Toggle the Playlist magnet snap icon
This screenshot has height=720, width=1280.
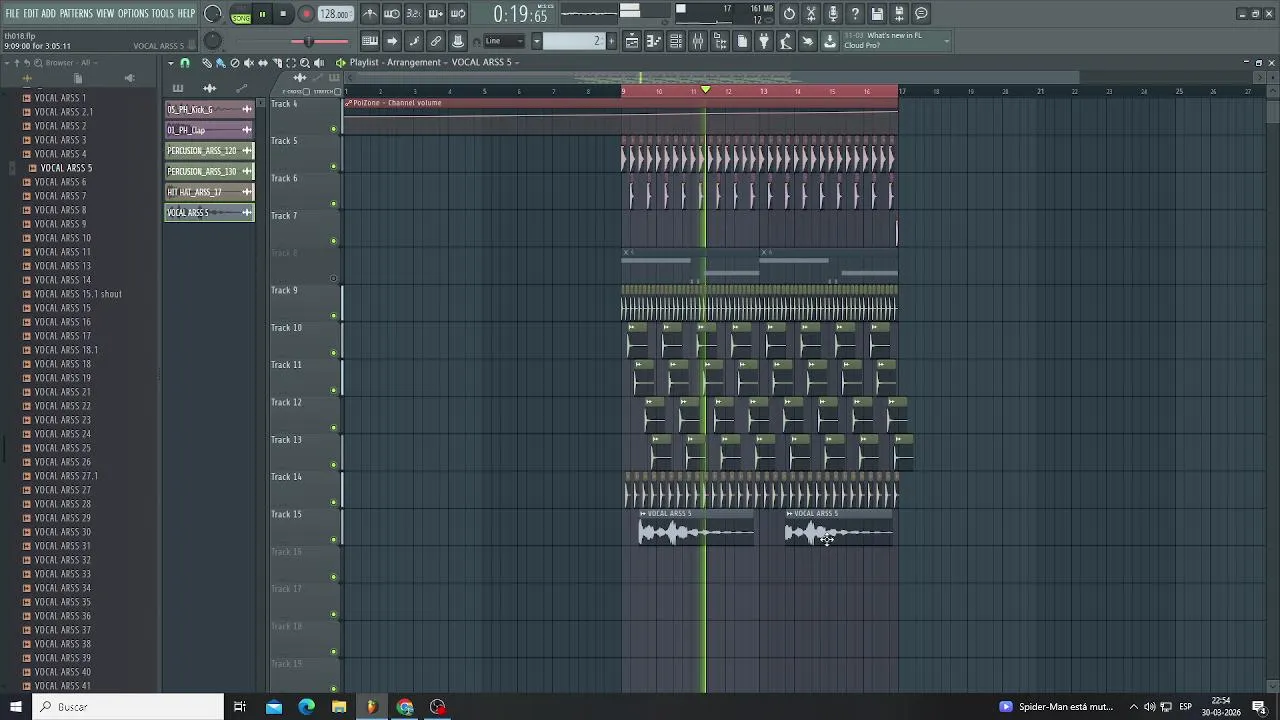click(184, 63)
